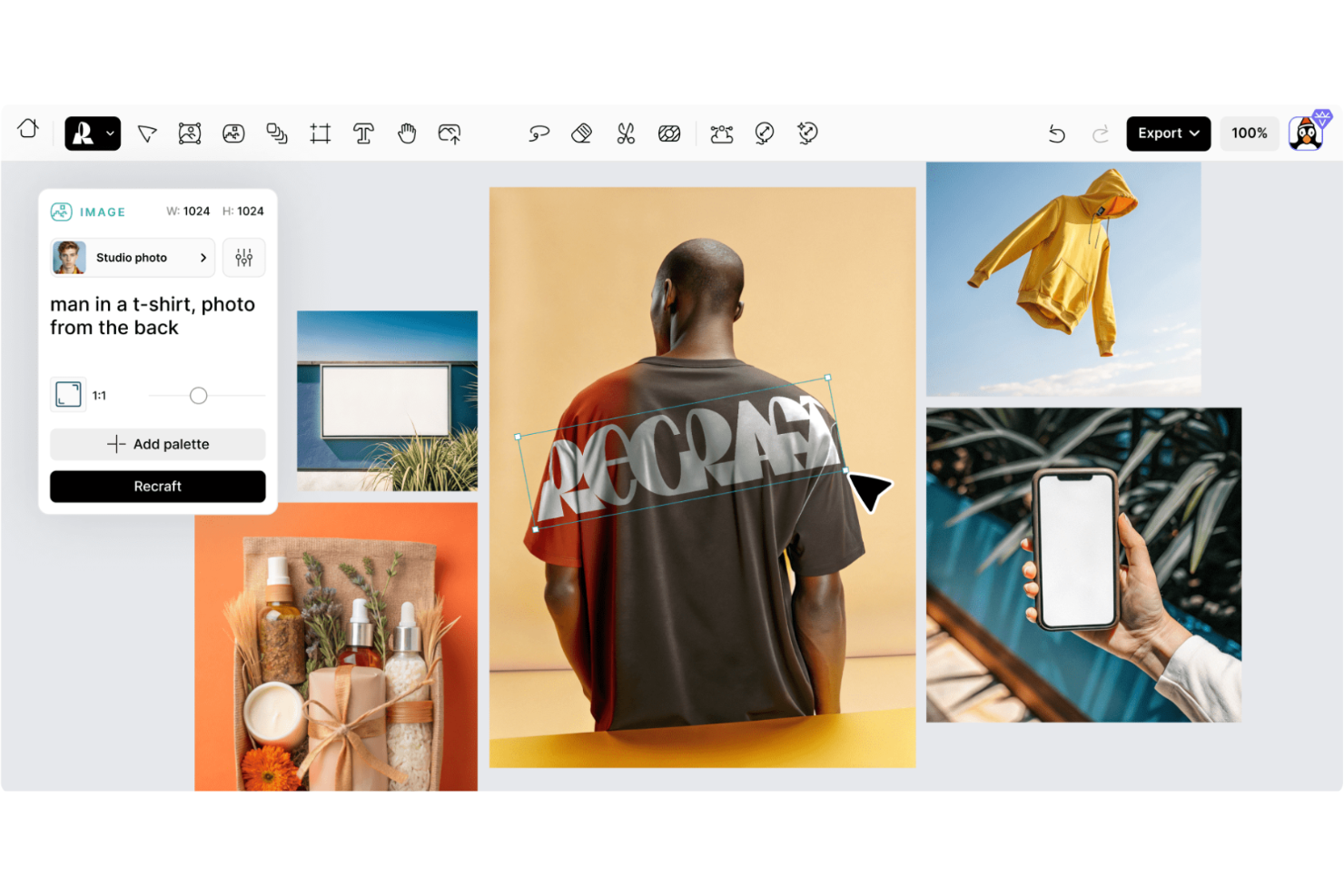Click the bottom-left handle of RECRAFT selection

click(536, 529)
